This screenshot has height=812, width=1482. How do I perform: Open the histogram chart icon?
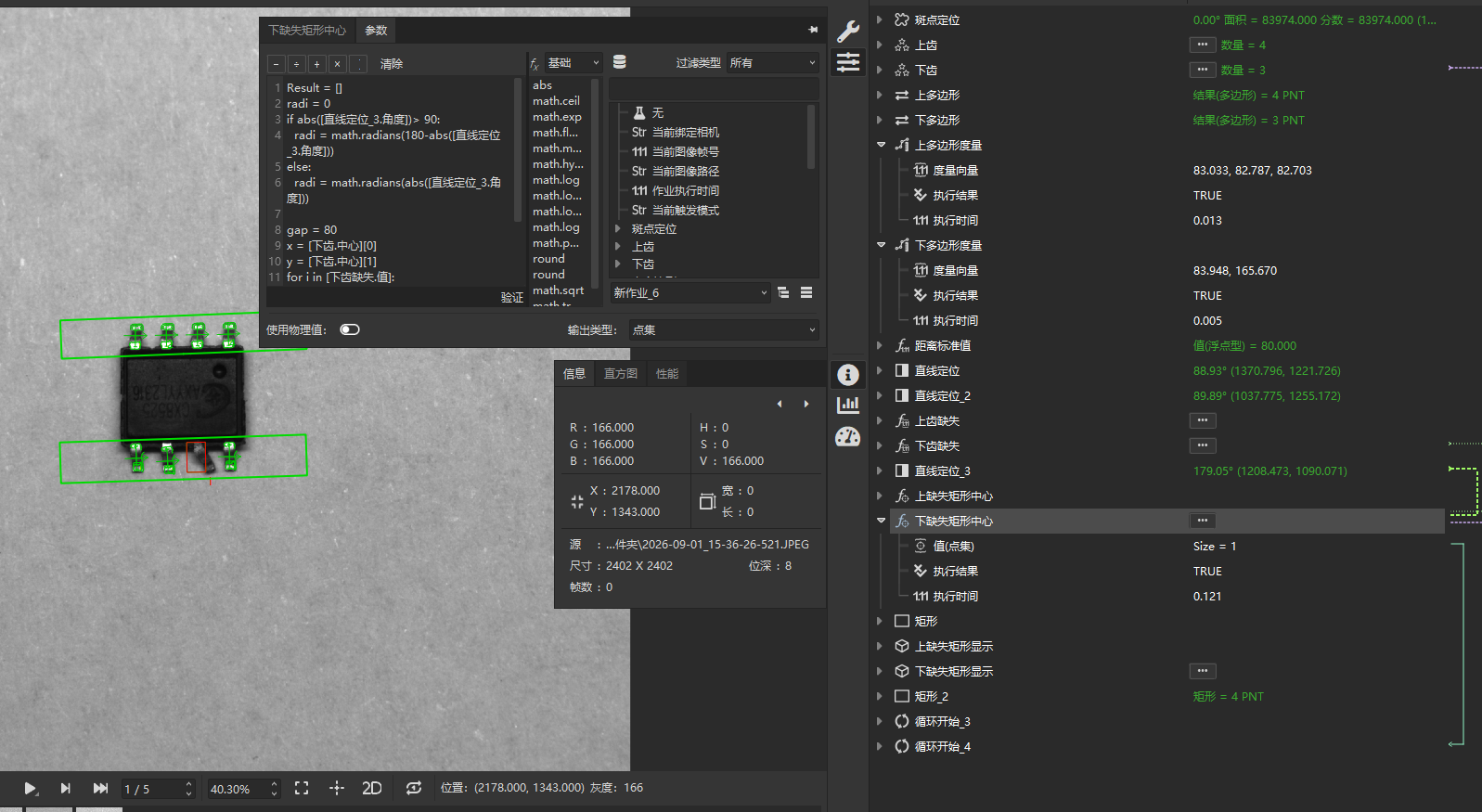pyautogui.click(x=848, y=405)
